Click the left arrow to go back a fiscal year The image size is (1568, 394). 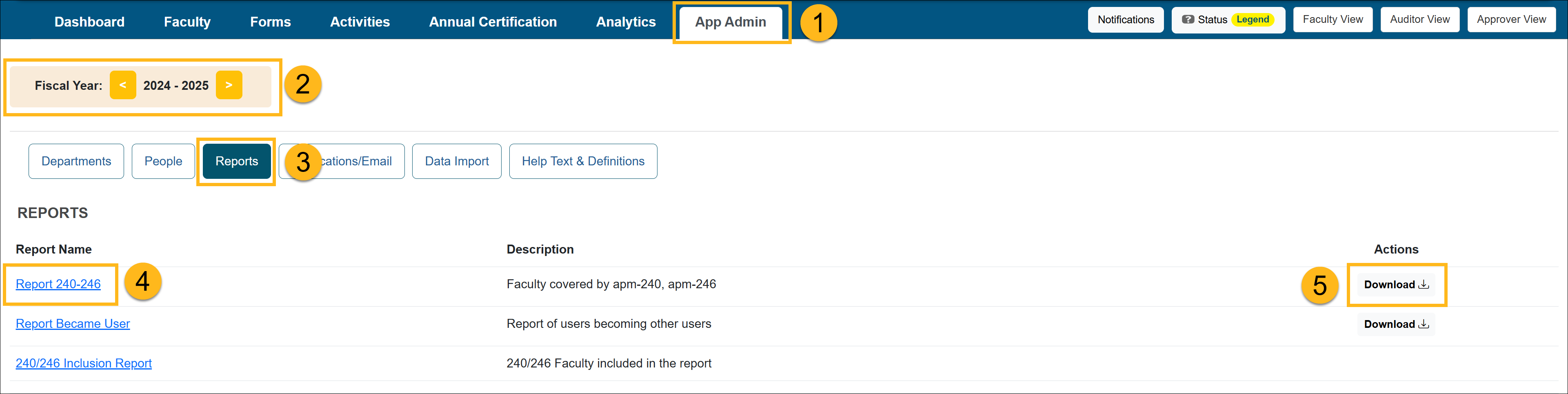point(123,85)
